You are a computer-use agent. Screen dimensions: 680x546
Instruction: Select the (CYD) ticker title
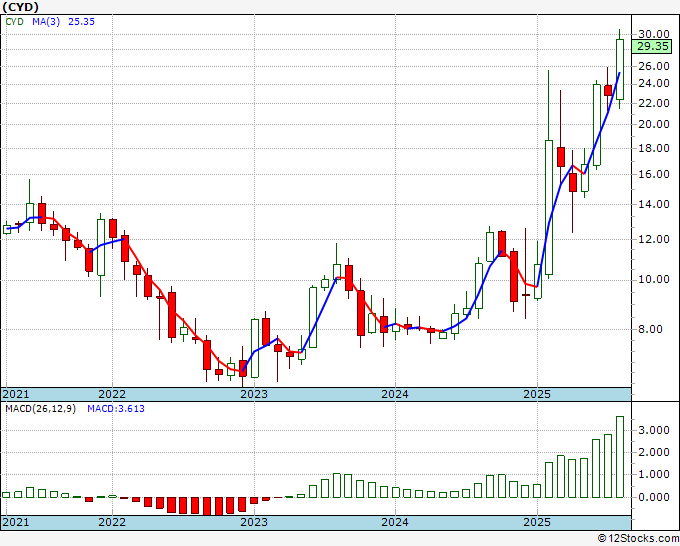click(x=20, y=7)
